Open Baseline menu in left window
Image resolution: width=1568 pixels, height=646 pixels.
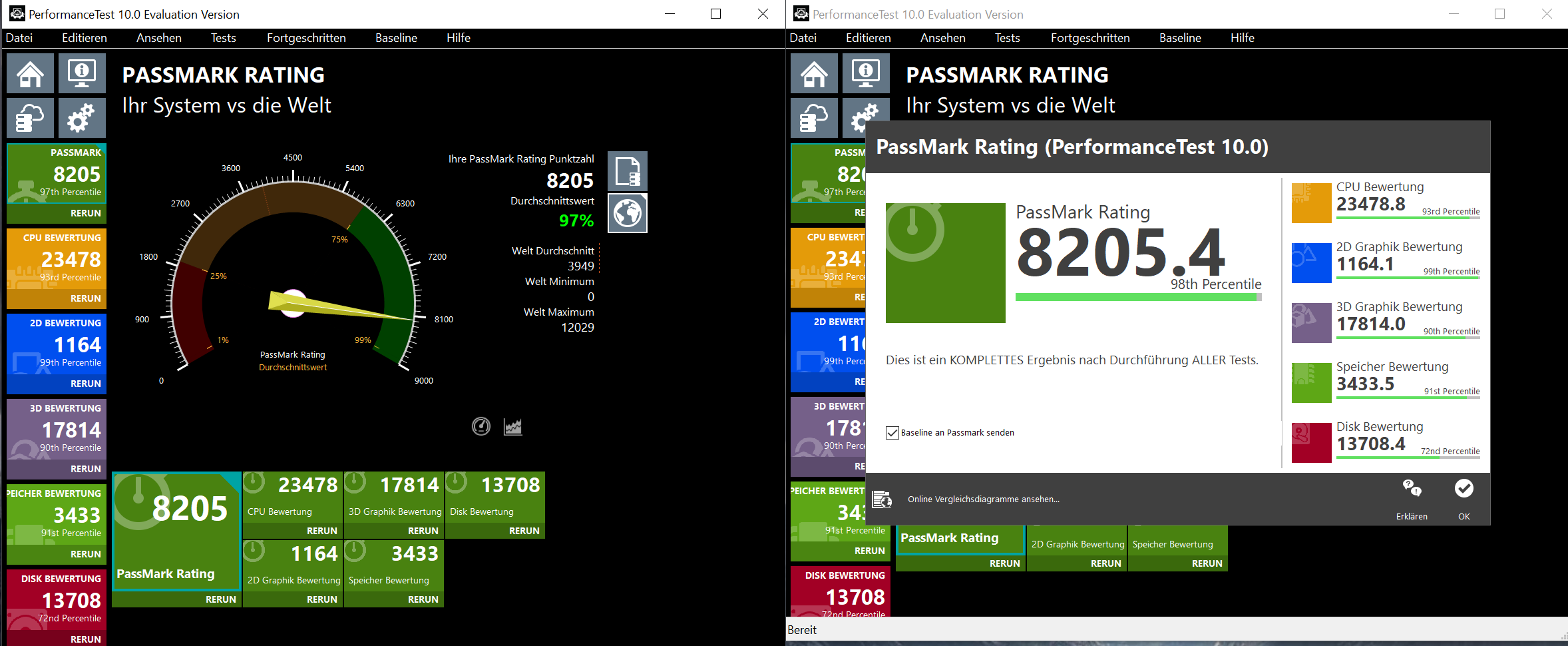pos(396,38)
